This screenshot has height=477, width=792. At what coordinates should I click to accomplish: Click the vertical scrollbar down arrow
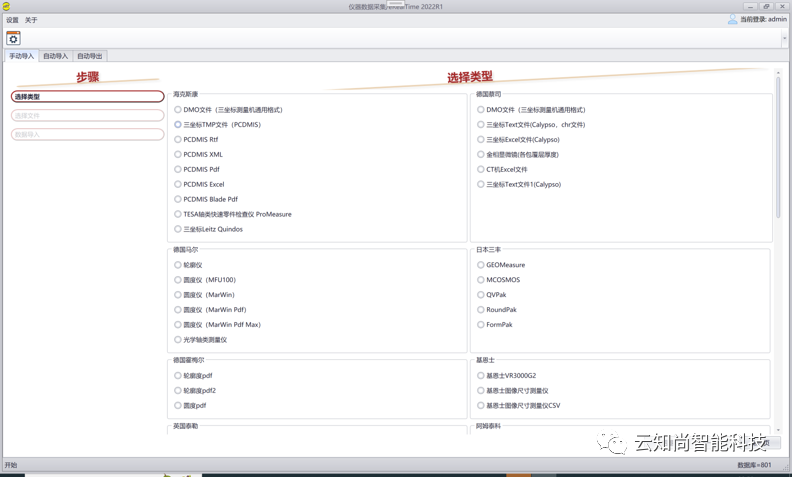pyautogui.click(x=778, y=430)
